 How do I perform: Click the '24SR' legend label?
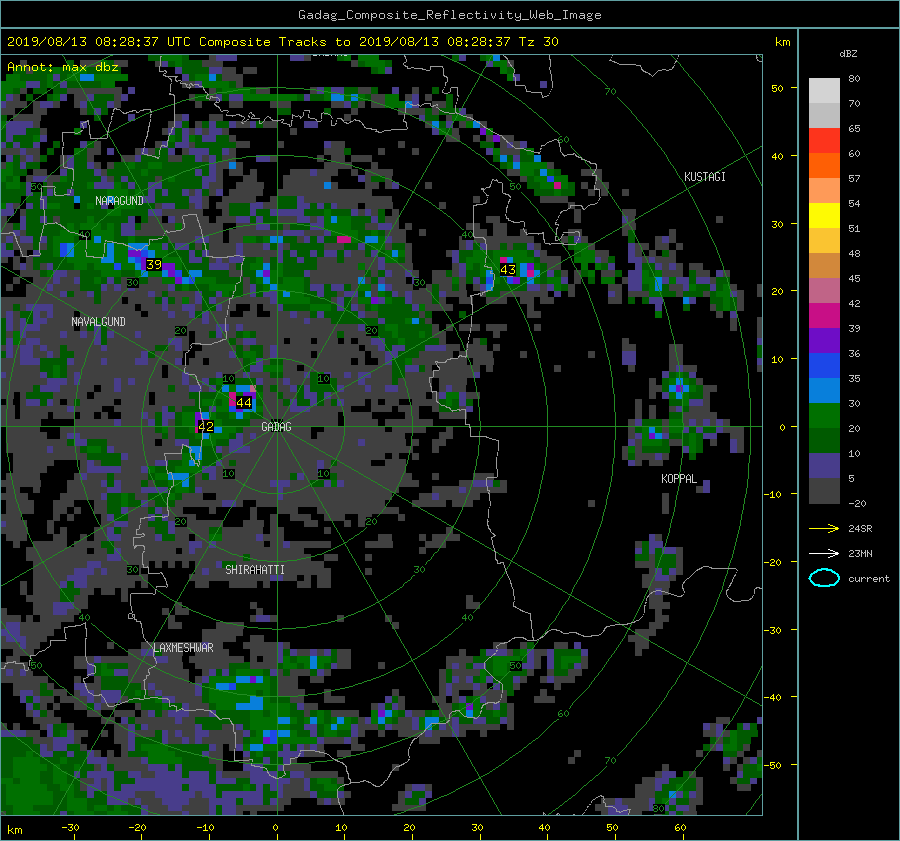click(860, 529)
